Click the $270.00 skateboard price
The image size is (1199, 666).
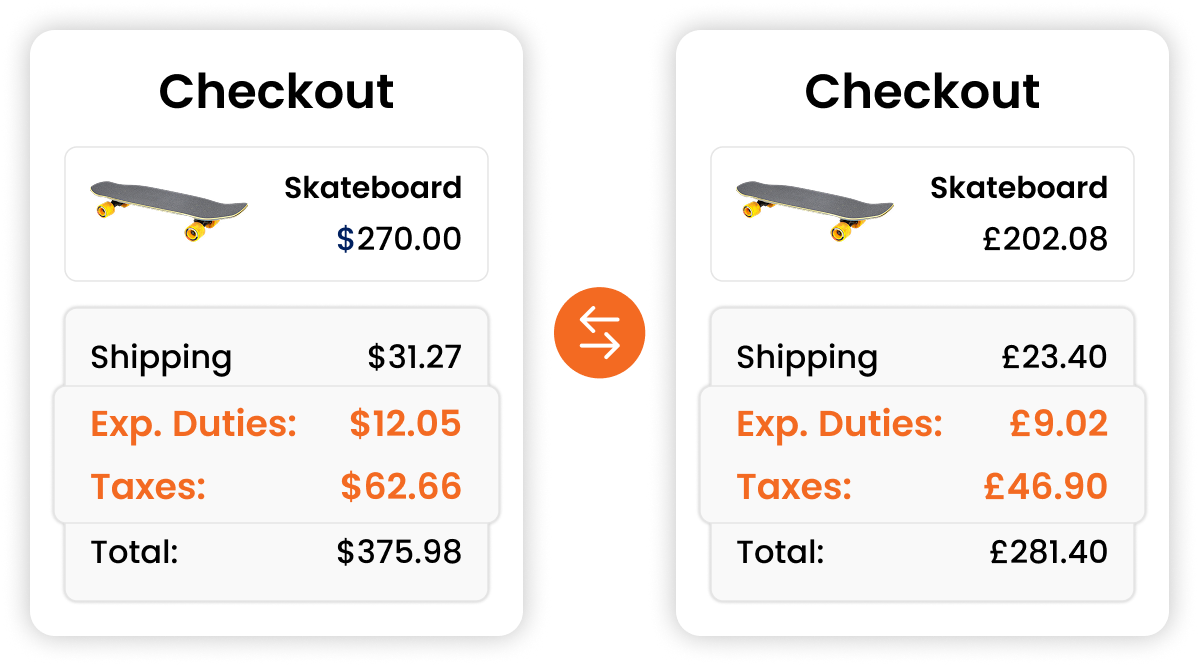399,240
